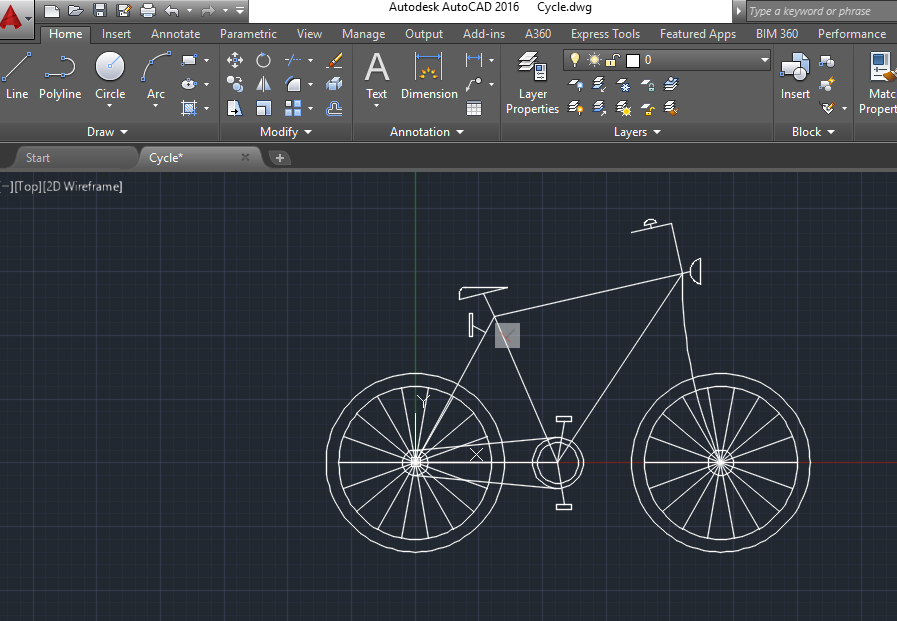Open the layer selection combo box arrow
This screenshot has width=897, height=621.
pos(764,59)
